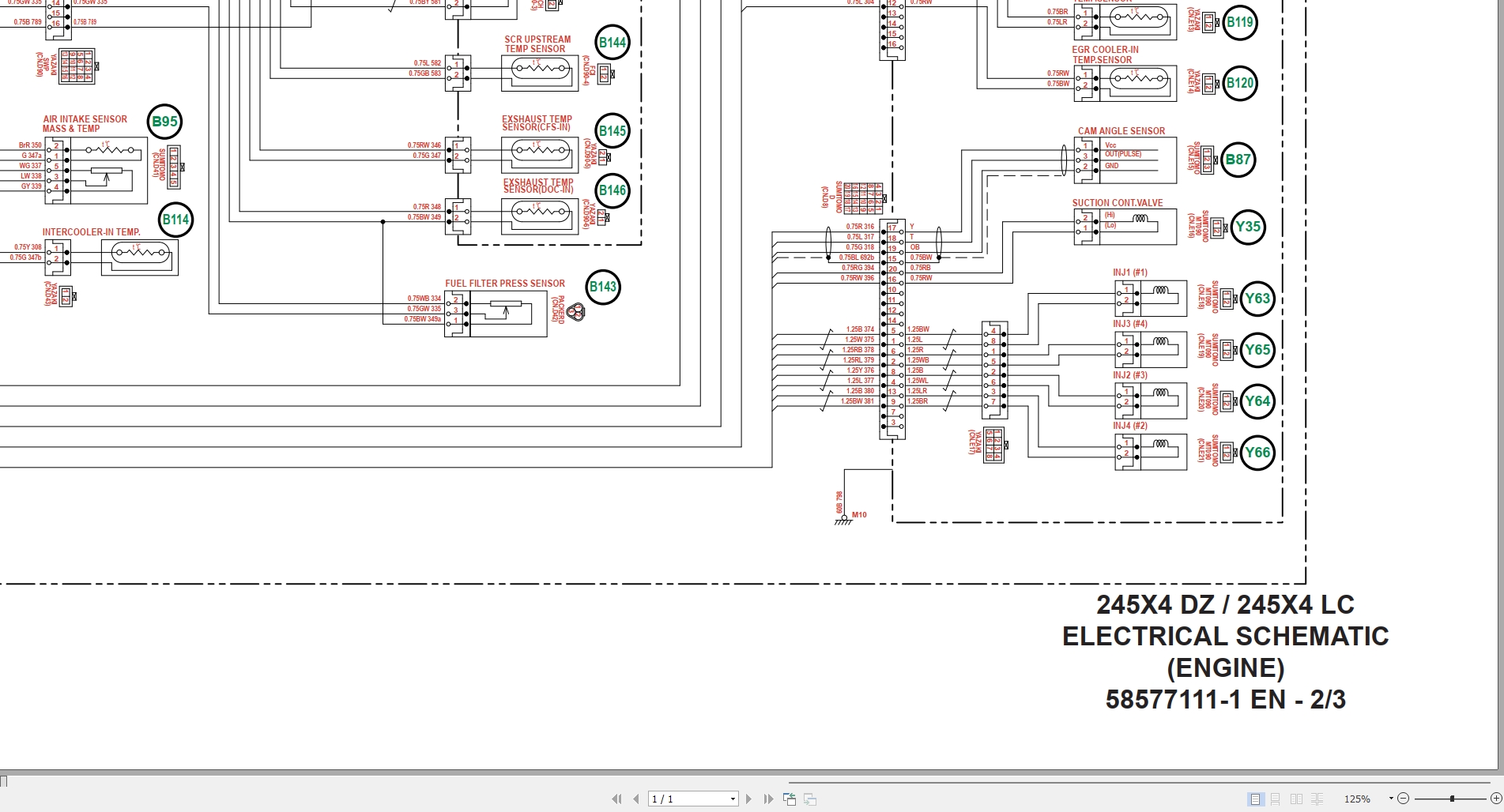
Task: Zoom in with the plus icon
Action: pyautogui.click(x=1495, y=799)
